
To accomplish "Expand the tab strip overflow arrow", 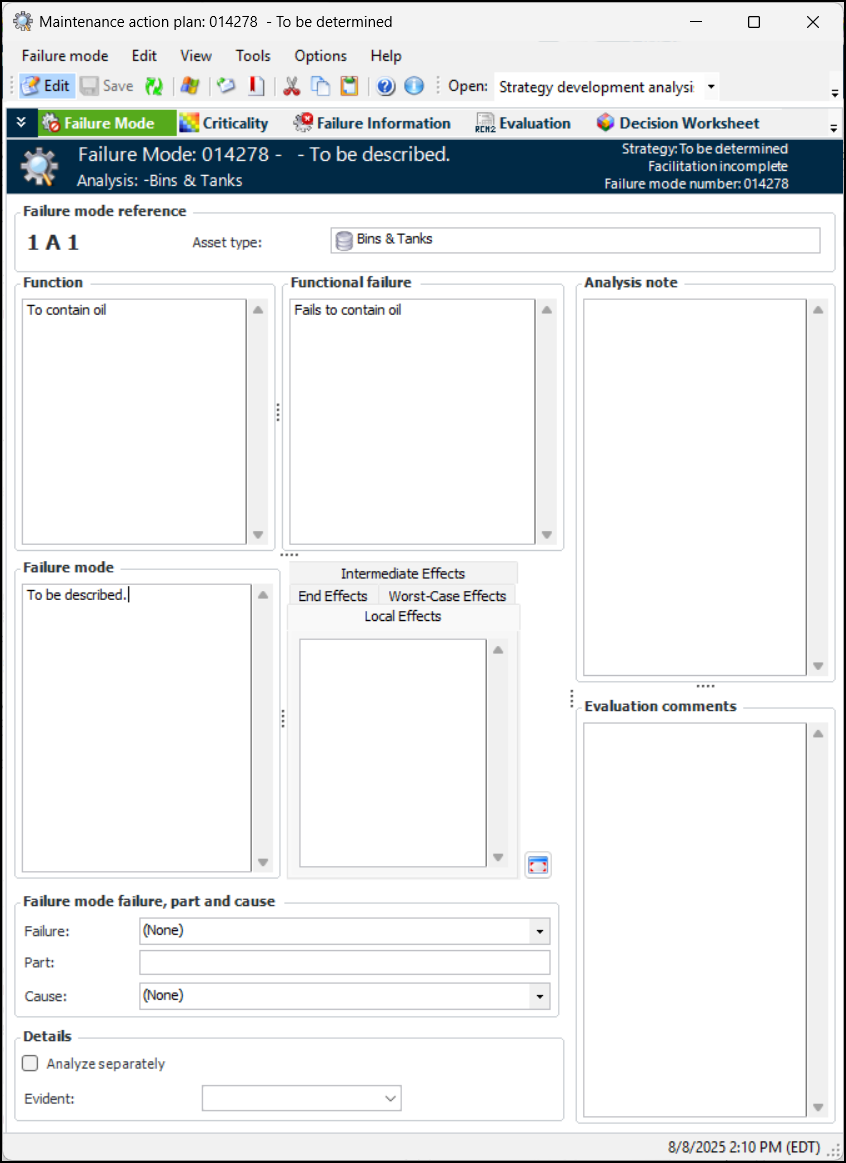I will coord(835,129).
